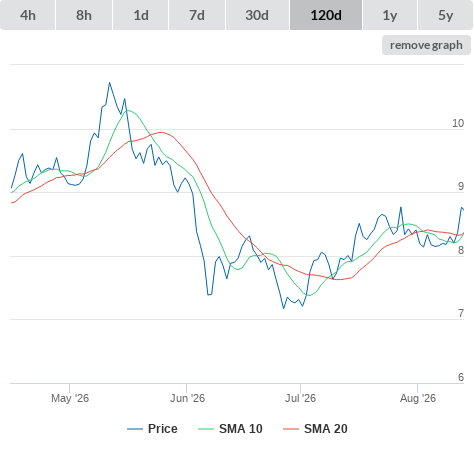The image size is (474, 455).
Task: Choose the 1d time range tab
Action: [141, 15]
